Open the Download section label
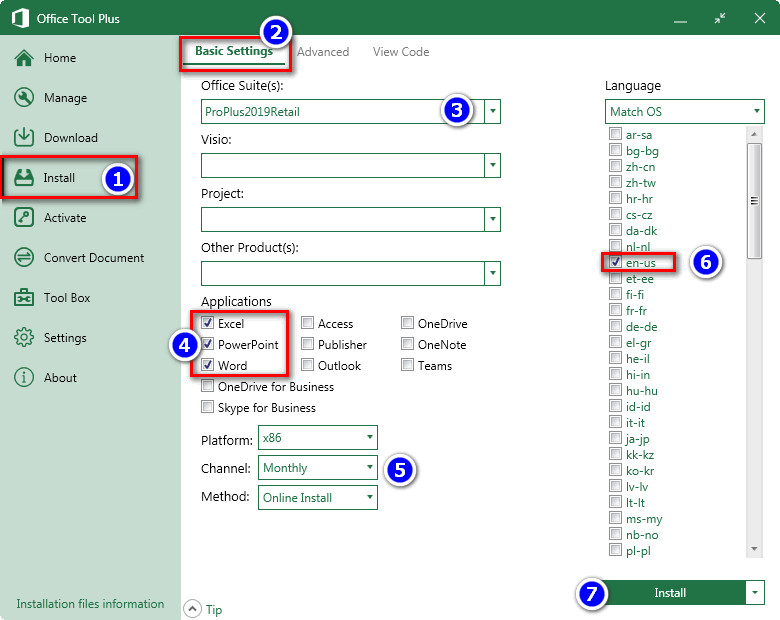 pyautogui.click(x=71, y=137)
